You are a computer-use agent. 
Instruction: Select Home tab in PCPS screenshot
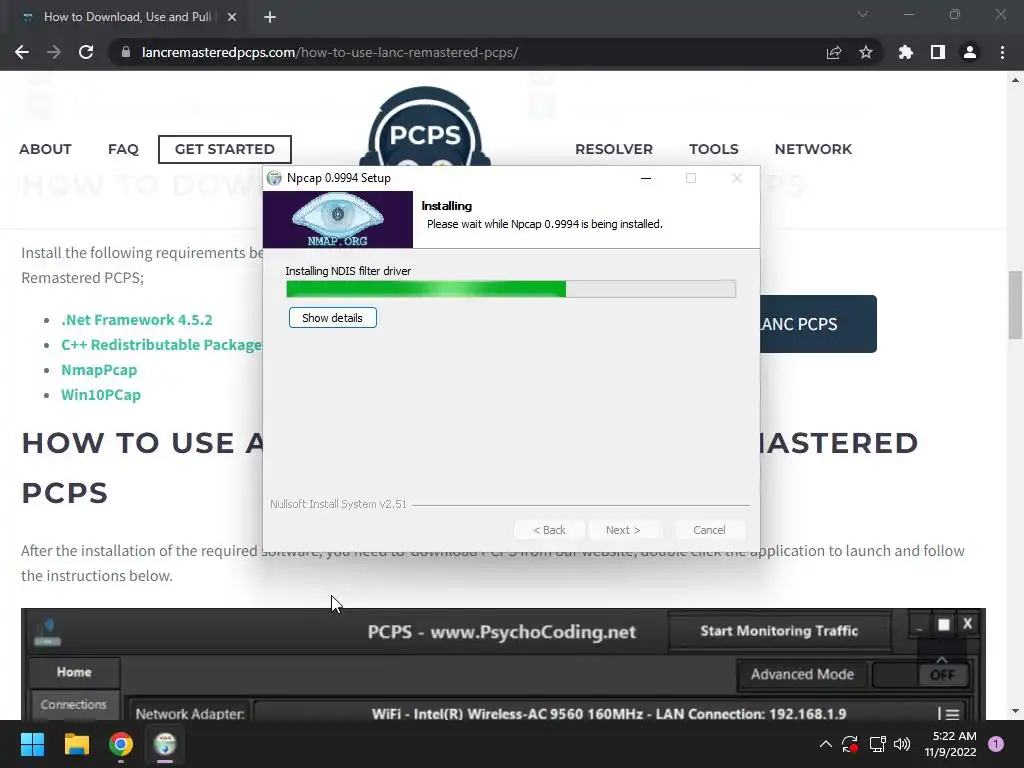(74, 672)
